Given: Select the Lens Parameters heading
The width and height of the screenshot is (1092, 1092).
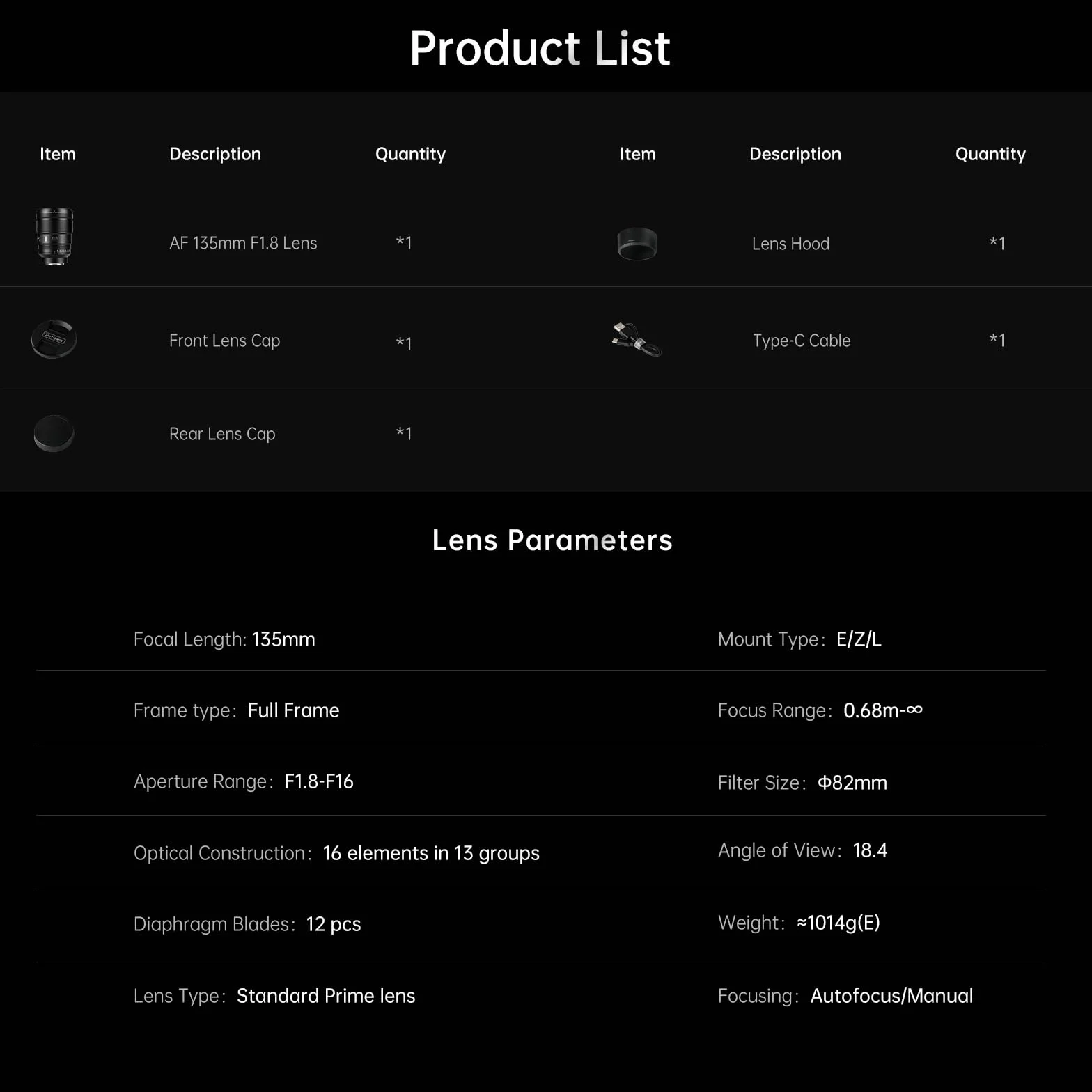Looking at the screenshot, I should tap(552, 540).
